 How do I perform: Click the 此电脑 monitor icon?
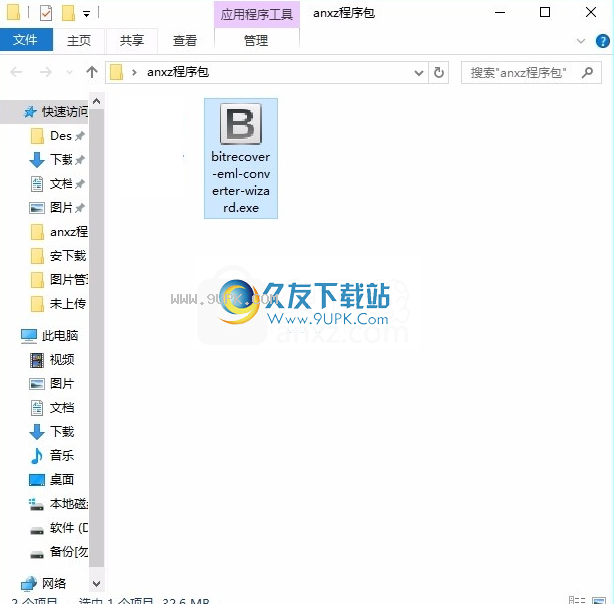tap(29, 336)
